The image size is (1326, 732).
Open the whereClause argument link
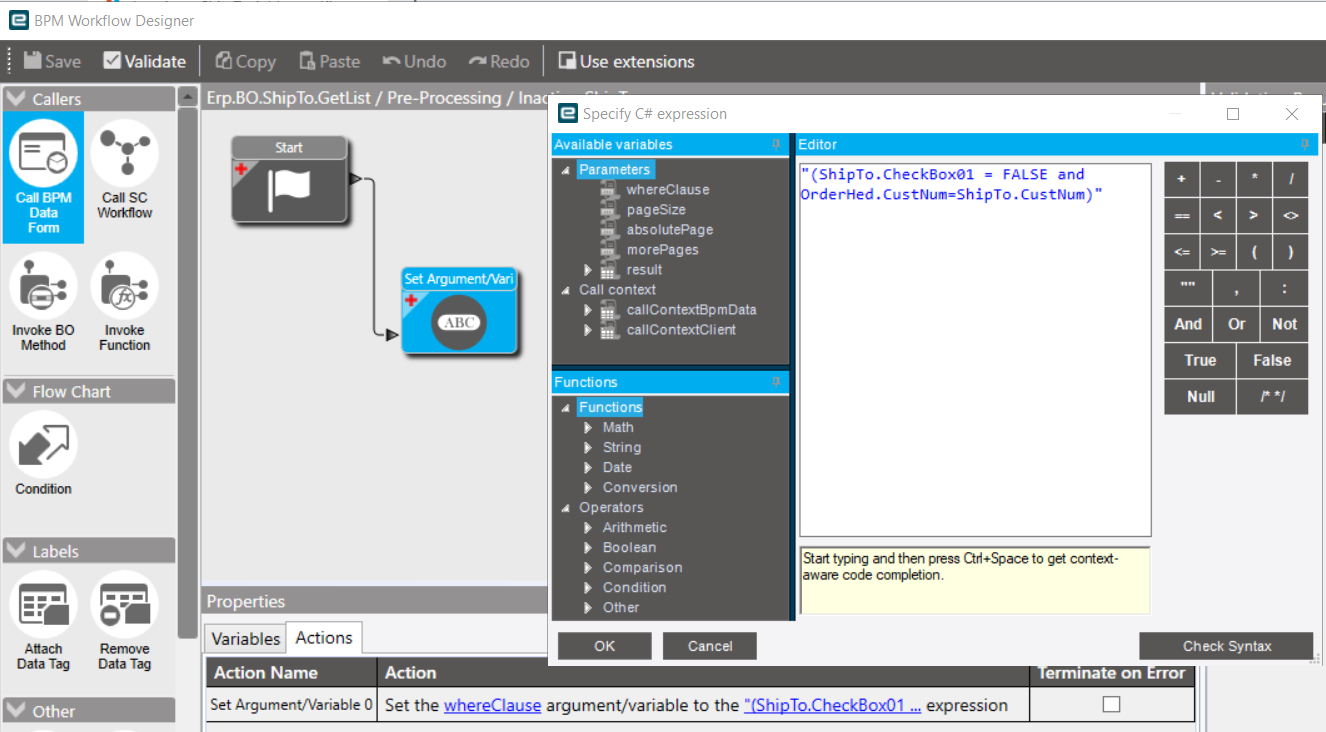[492, 705]
